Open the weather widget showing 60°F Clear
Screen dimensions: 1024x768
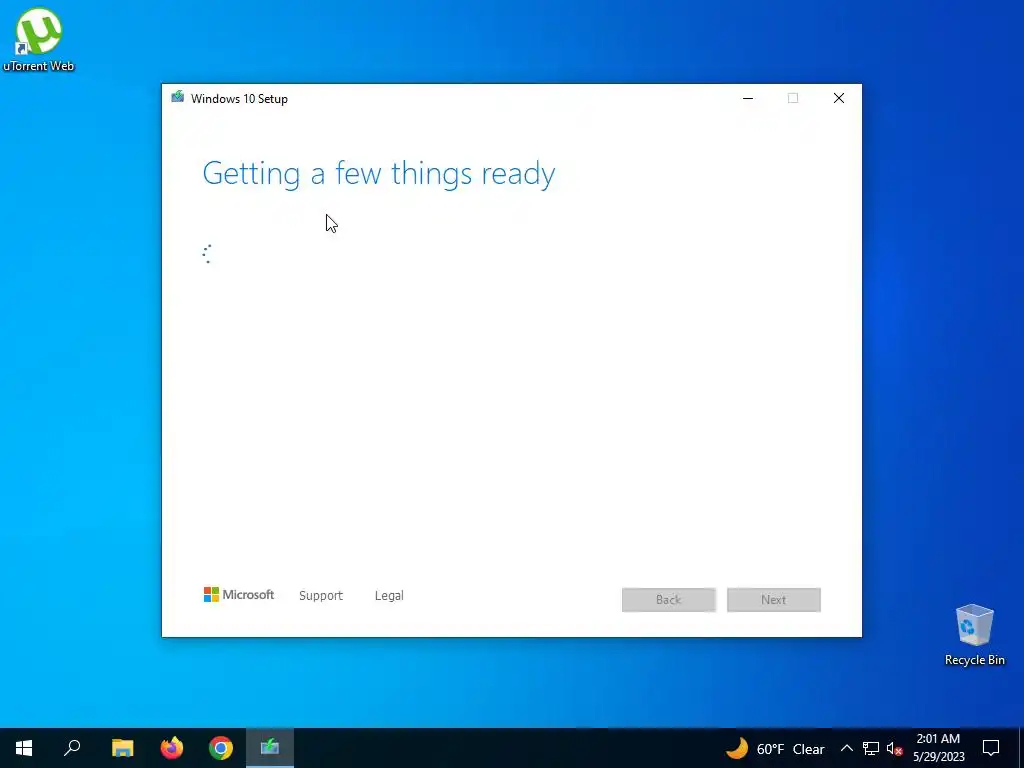(x=775, y=748)
